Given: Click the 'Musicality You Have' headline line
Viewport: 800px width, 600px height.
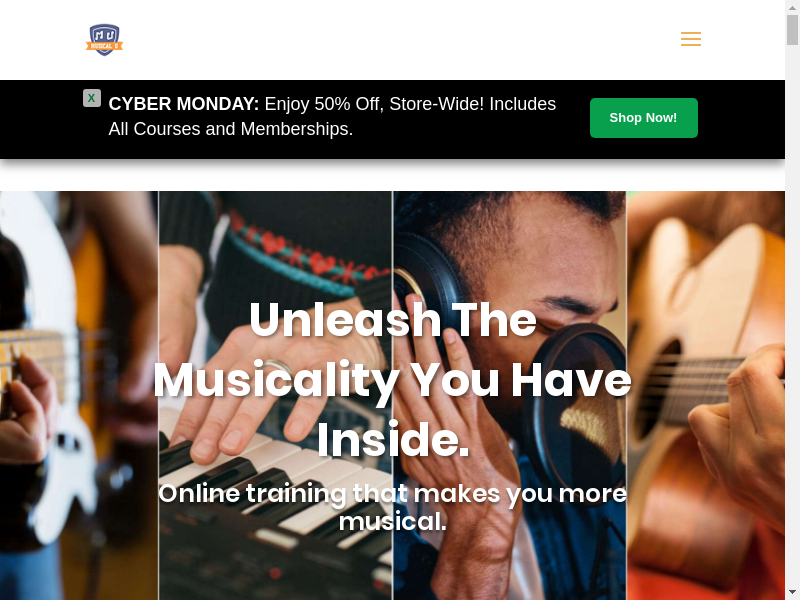Looking at the screenshot, I should [x=392, y=380].
